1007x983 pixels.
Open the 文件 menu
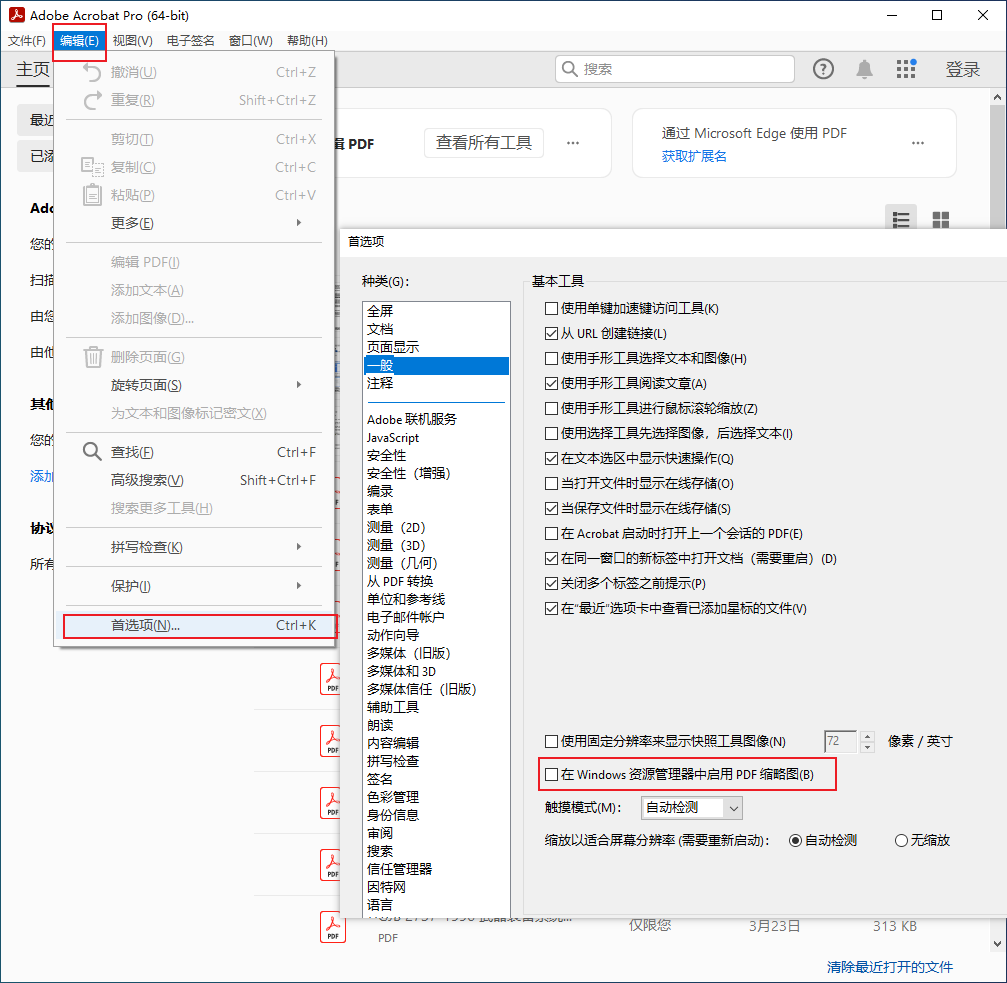pyautogui.click(x=26, y=40)
